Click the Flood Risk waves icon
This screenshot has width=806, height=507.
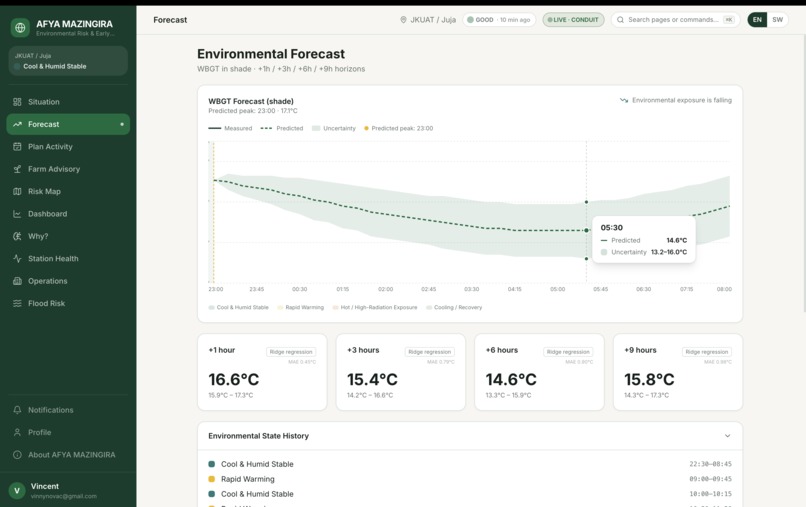pyautogui.click(x=17, y=303)
